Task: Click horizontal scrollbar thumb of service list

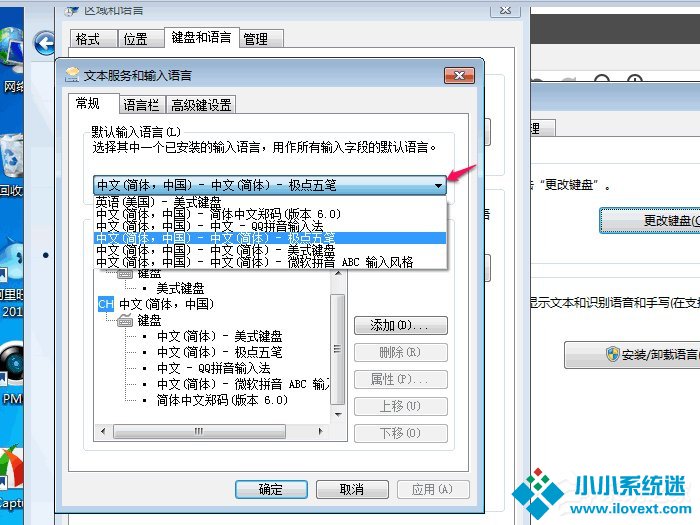Action: (199, 431)
